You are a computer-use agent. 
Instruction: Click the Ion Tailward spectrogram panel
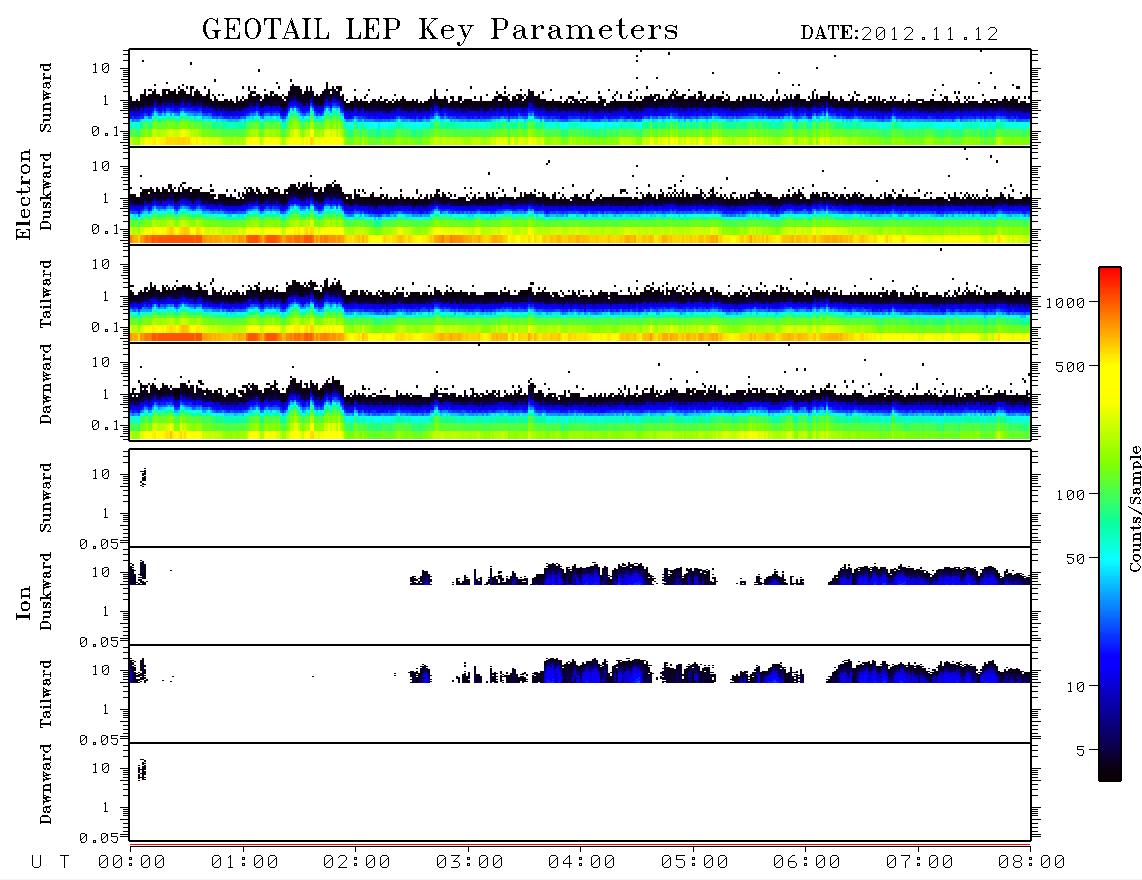point(580,694)
